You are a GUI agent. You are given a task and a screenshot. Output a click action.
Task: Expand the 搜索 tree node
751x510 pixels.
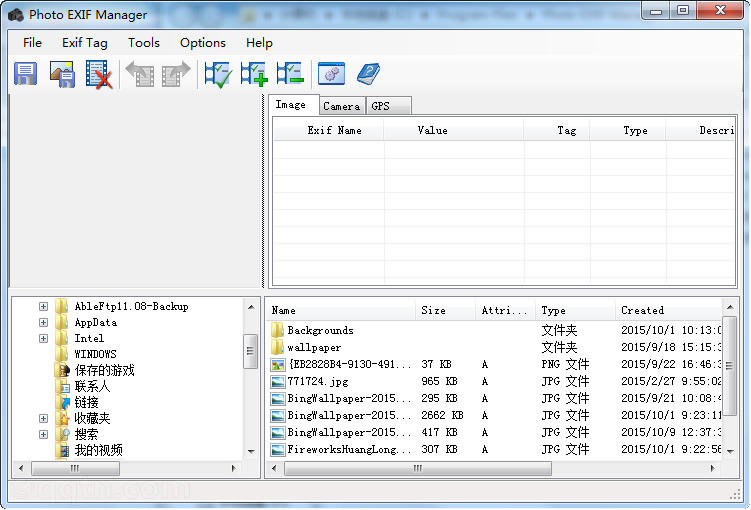[x=44, y=434]
